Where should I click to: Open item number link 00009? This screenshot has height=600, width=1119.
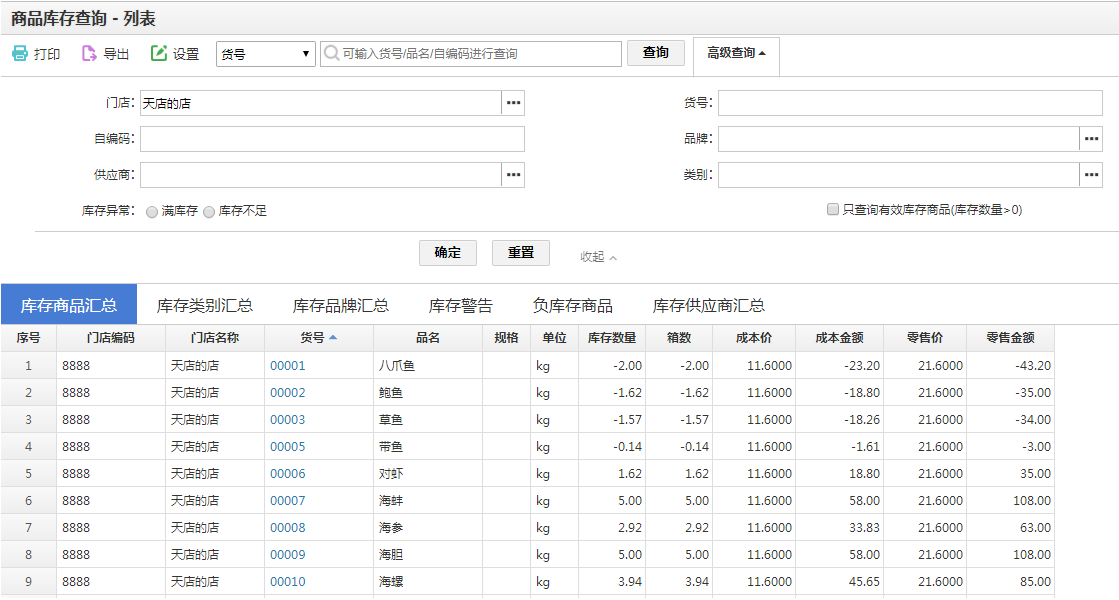(288, 554)
